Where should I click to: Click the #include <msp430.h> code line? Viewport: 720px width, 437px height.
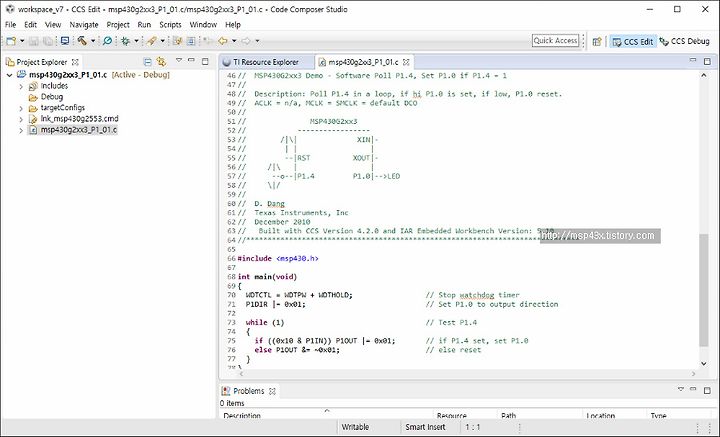pyautogui.click(x=278, y=258)
